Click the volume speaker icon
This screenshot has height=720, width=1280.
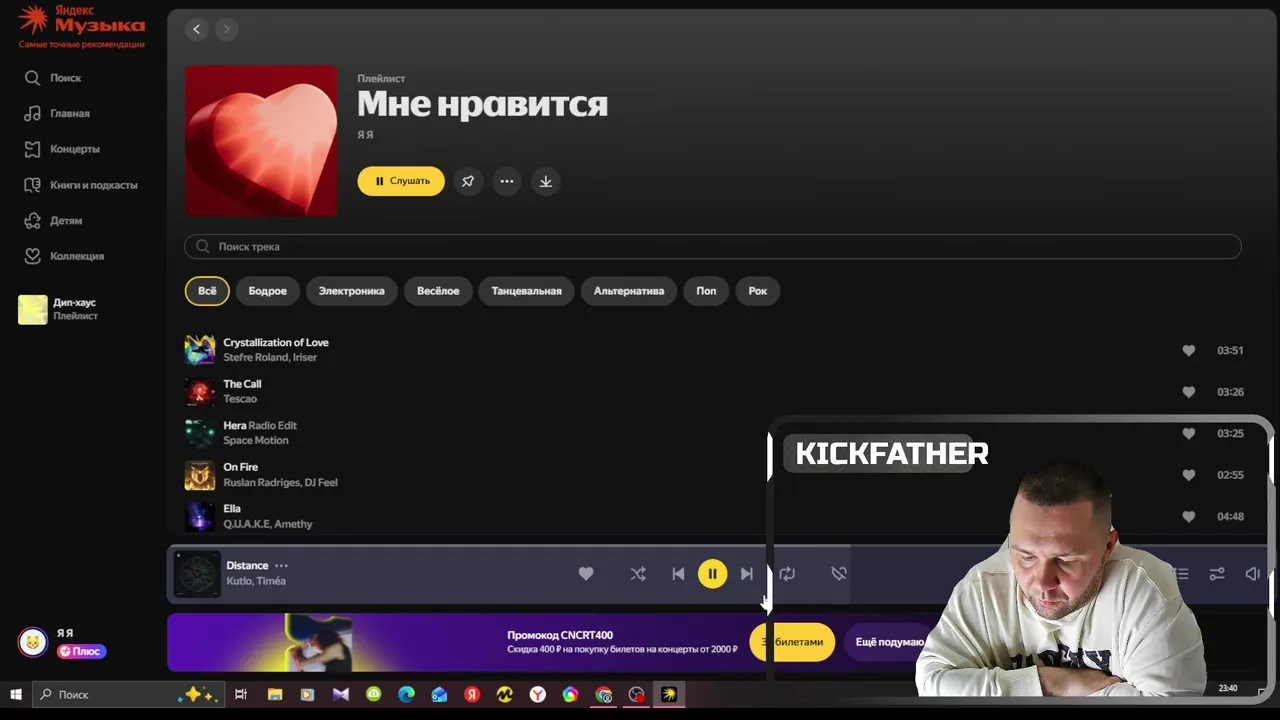tap(1252, 574)
